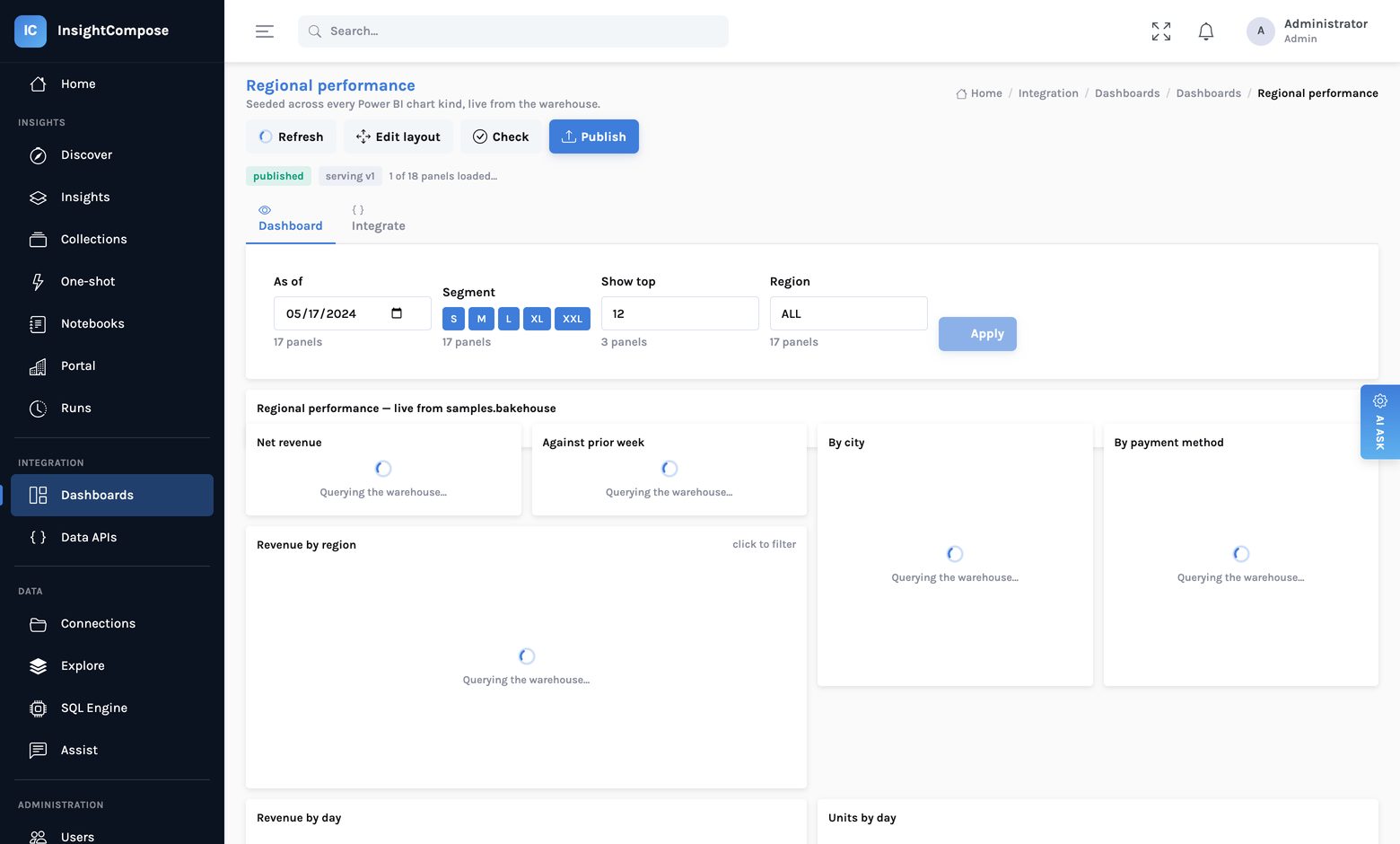Open One-shot in the sidebar
This screenshot has width=1400, height=844.
pos(112,282)
